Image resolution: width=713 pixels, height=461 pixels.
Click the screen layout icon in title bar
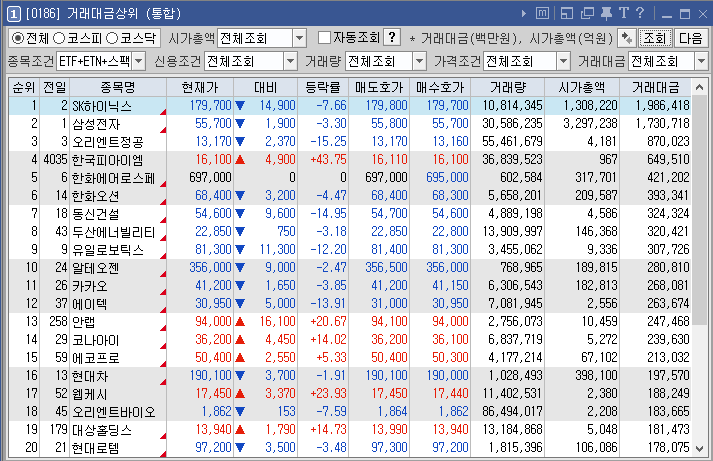[x=567, y=13]
